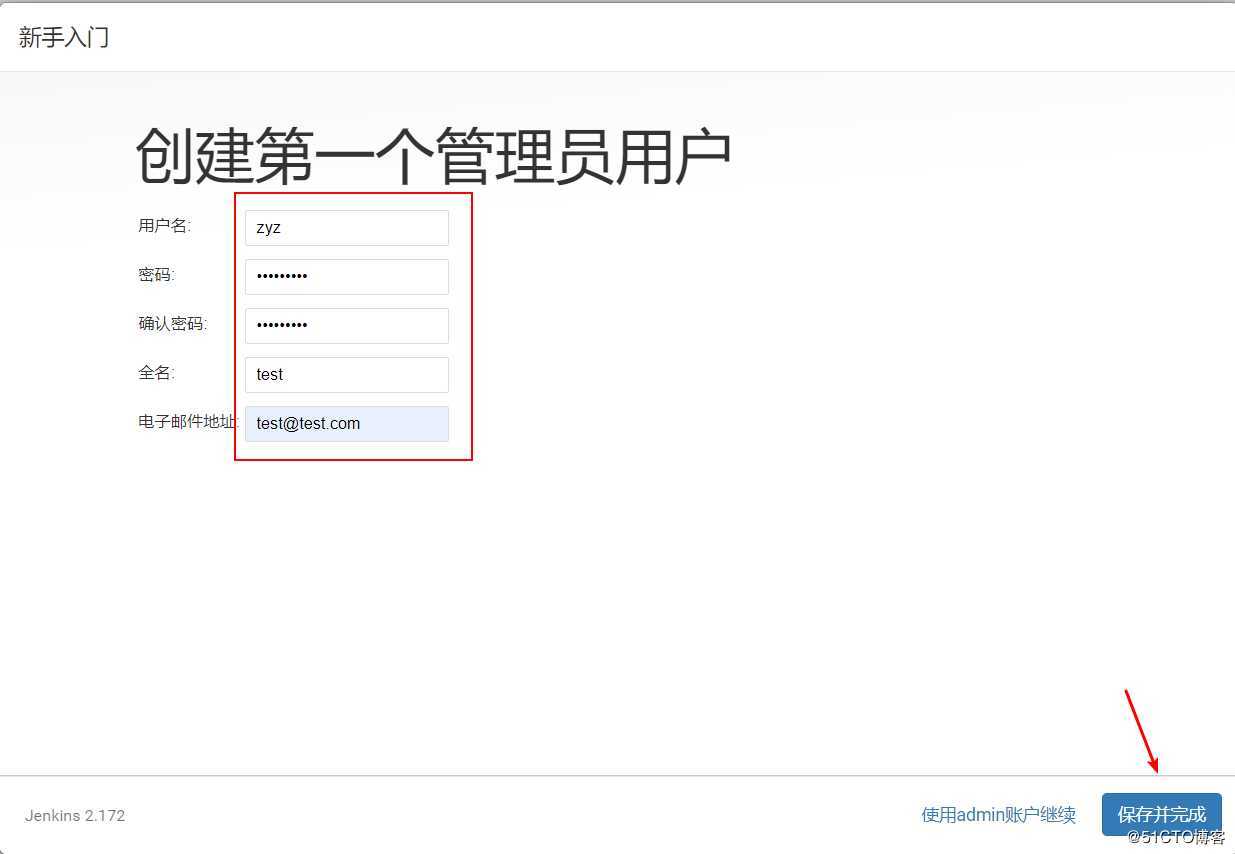
Task: Click the 新手入门 header title
Action: (x=63, y=37)
